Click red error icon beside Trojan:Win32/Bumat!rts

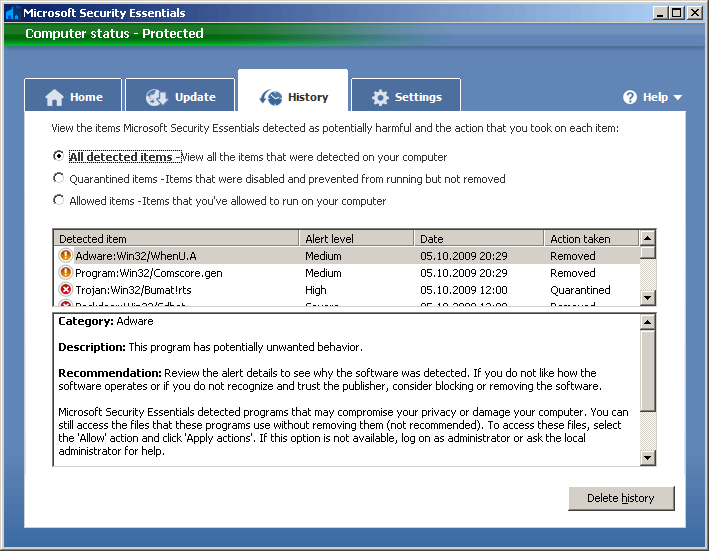point(66,289)
